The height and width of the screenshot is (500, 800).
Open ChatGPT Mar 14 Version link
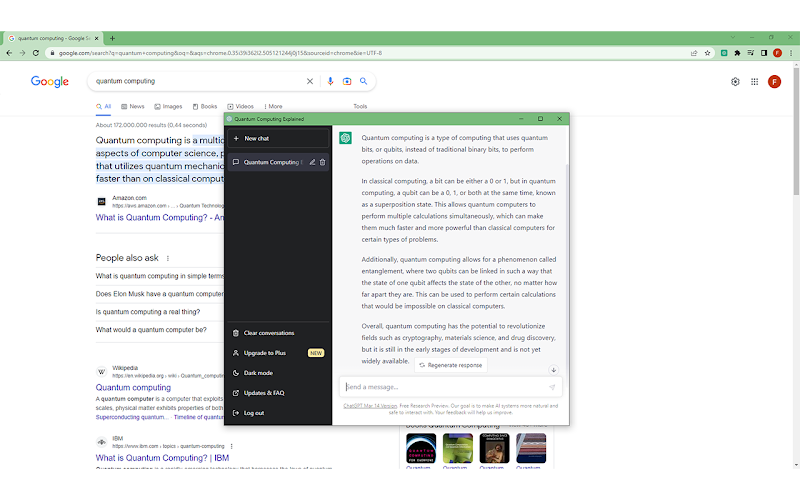[370, 406]
